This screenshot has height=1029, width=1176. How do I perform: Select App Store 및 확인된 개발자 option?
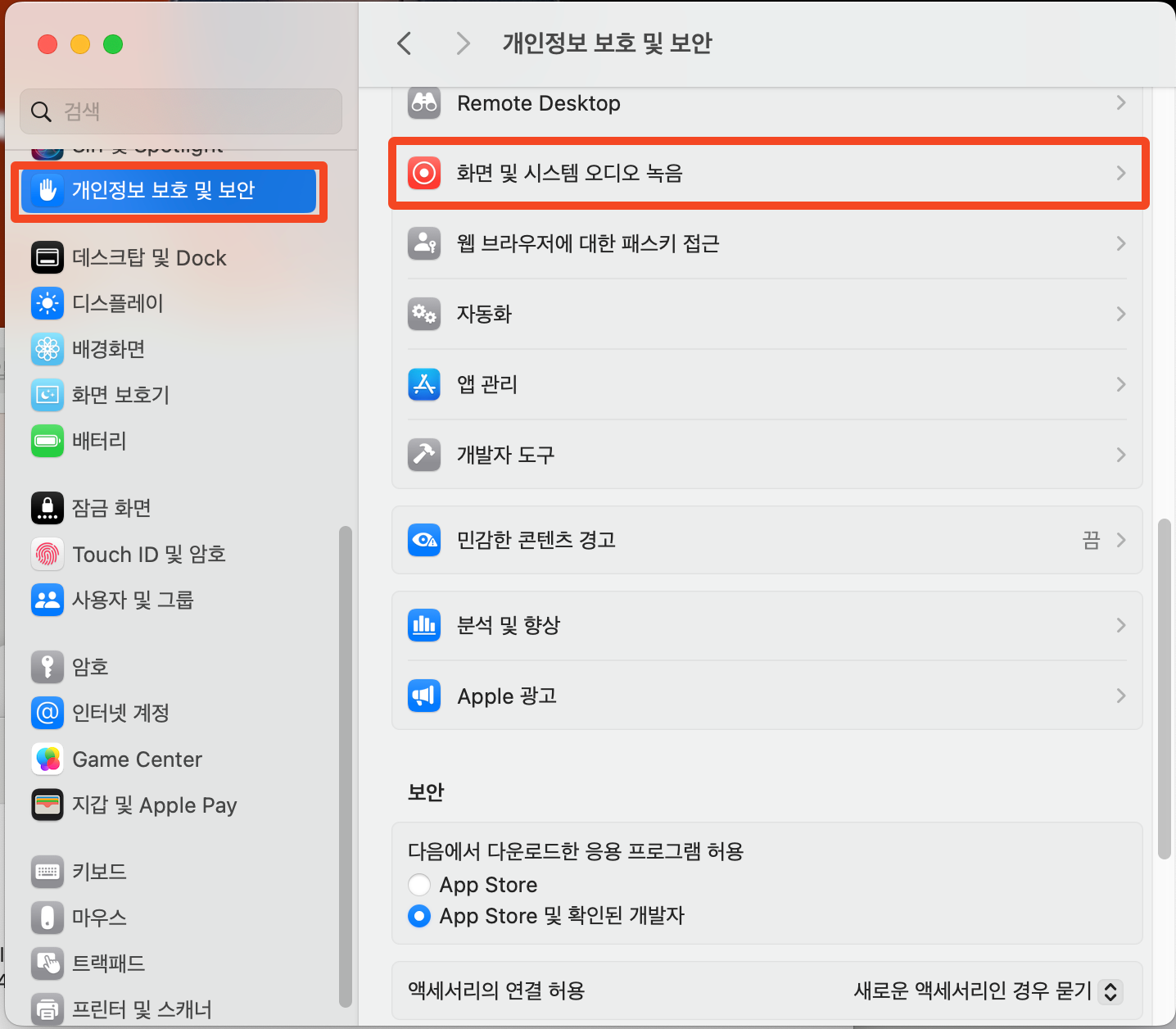[419, 916]
